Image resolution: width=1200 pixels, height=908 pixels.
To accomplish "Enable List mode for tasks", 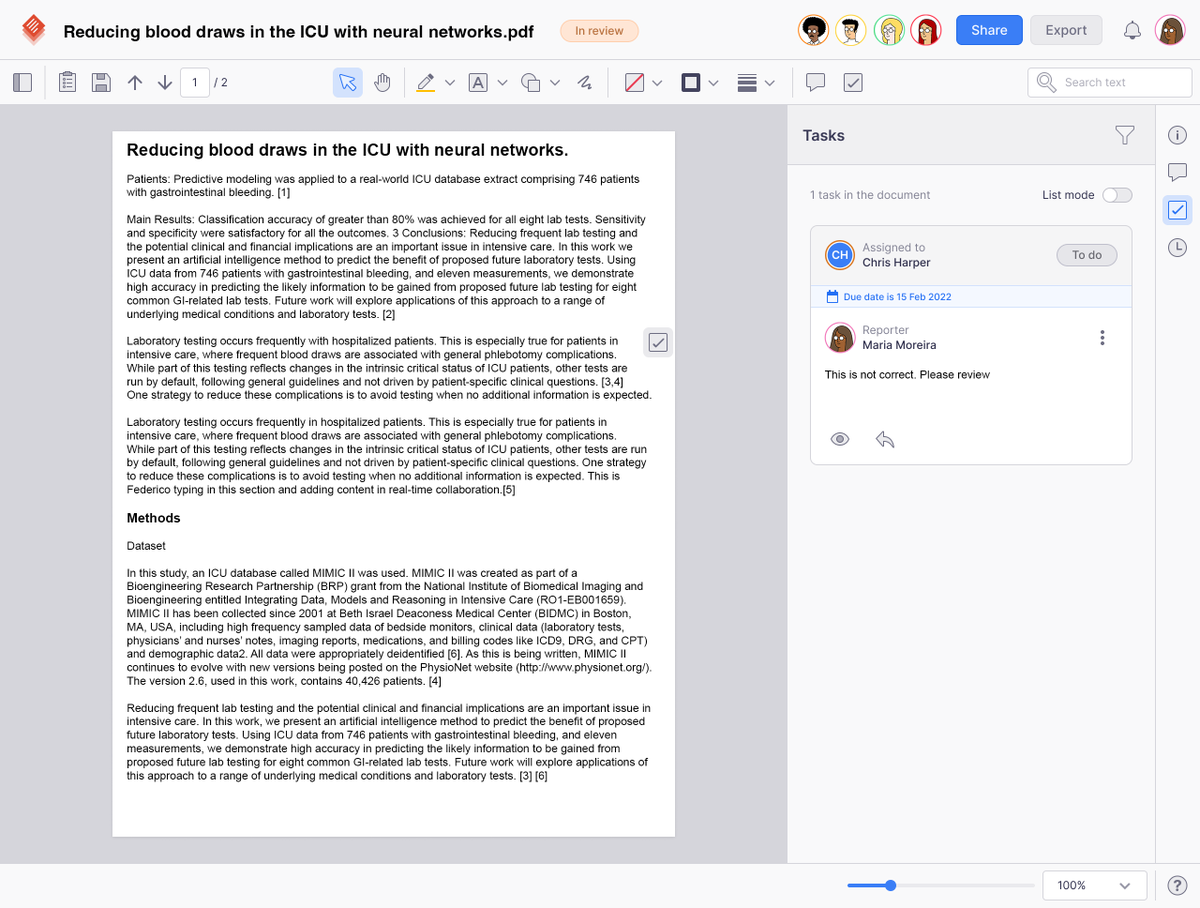I will point(1117,195).
